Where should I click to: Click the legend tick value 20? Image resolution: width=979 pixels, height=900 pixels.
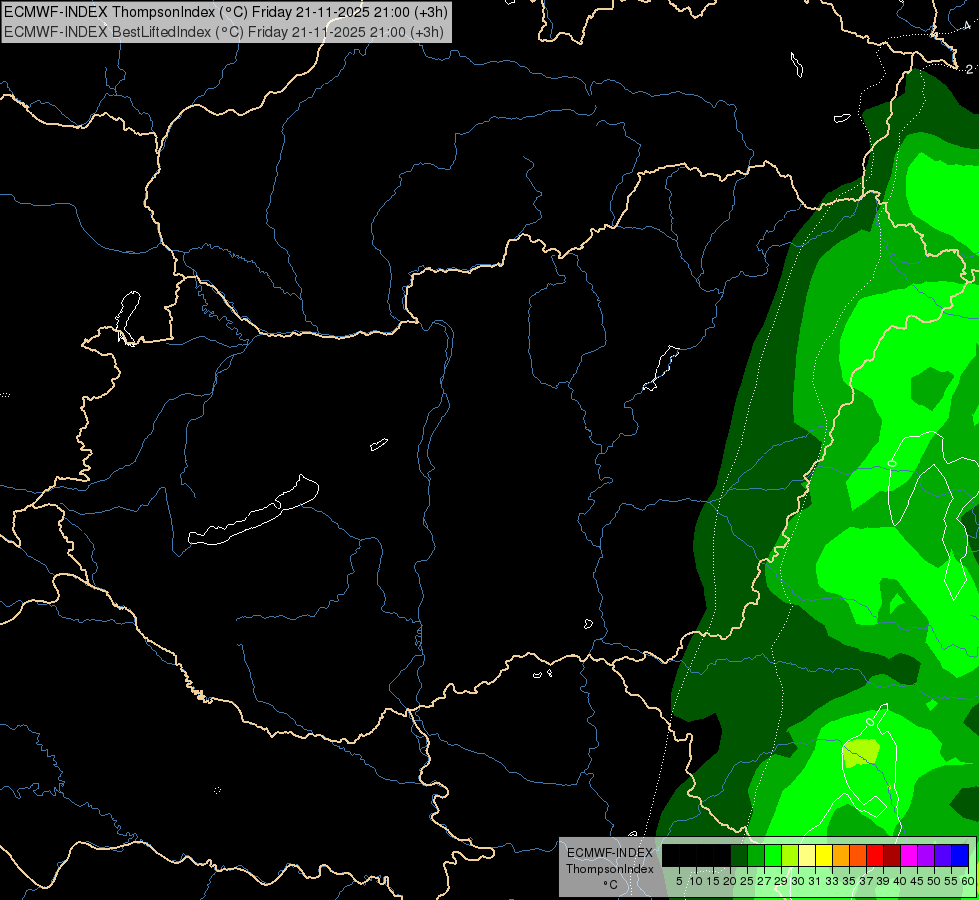click(730, 881)
